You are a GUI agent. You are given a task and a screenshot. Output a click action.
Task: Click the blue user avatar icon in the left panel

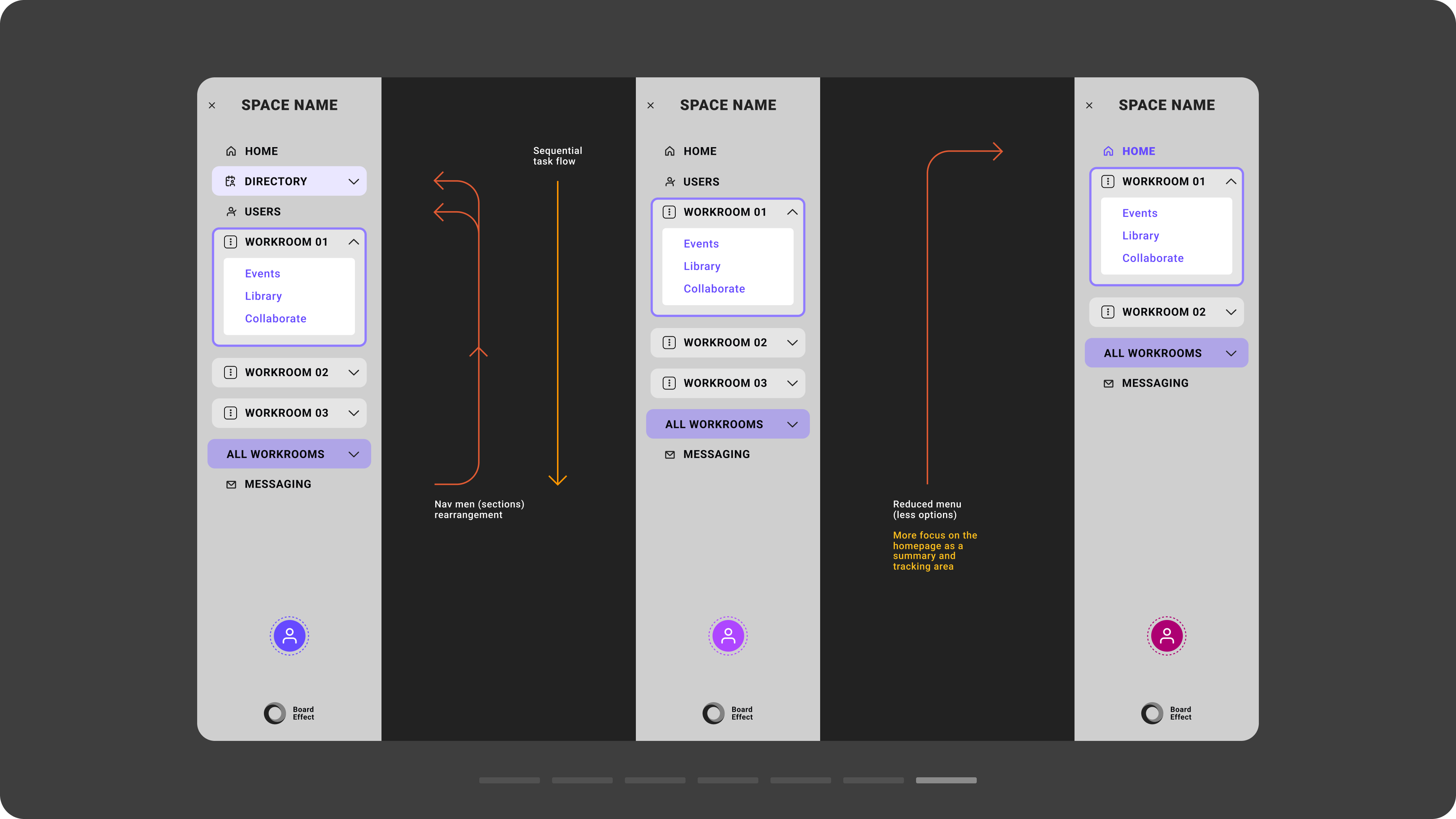click(x=289, y=636)
